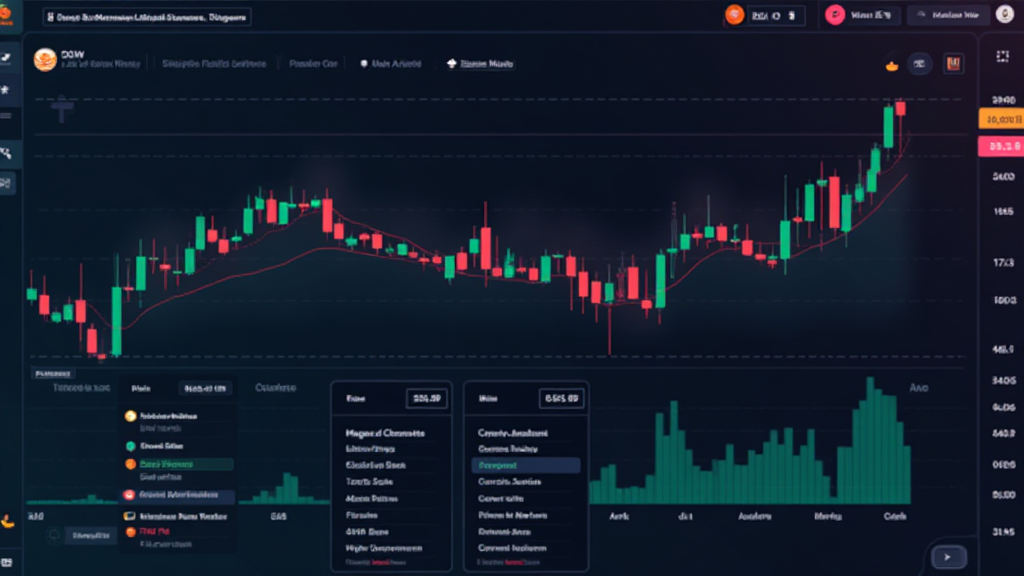
Task: Click the dark button at the top right
Action: coord(947,15)
